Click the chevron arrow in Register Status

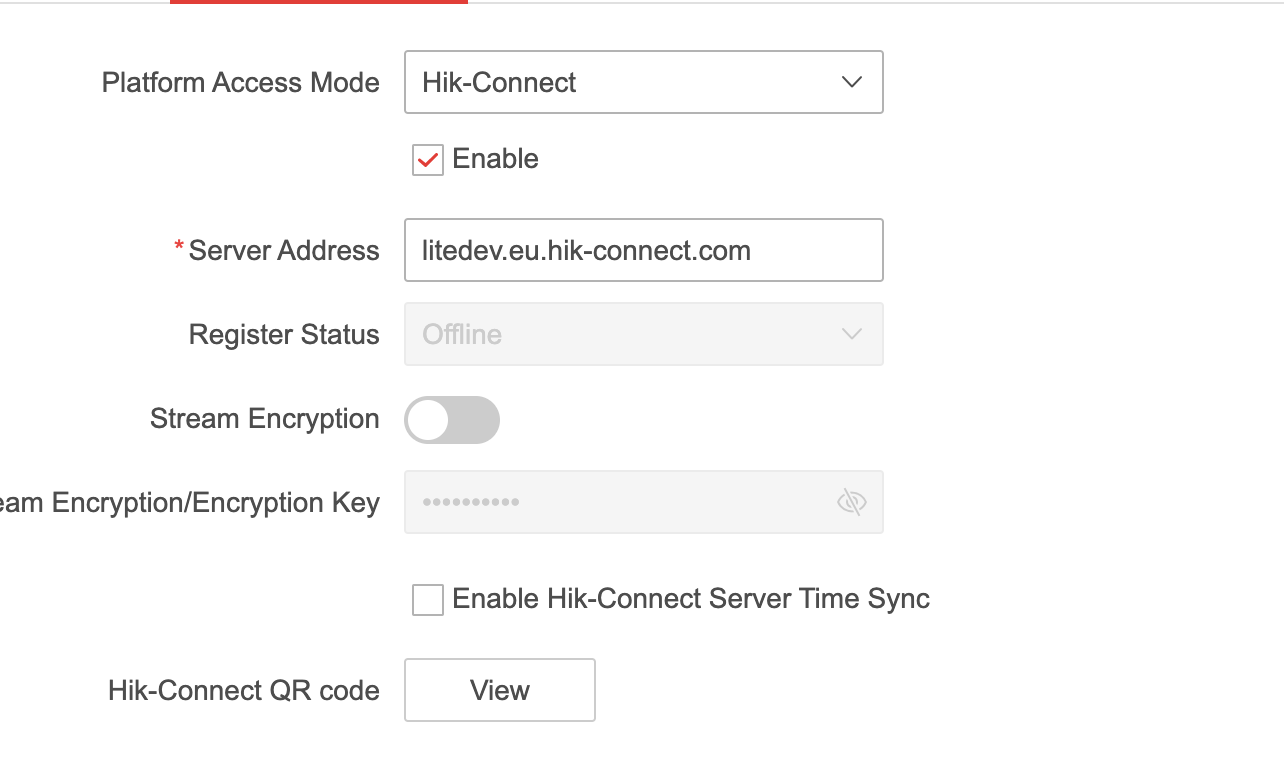[852, 334]
